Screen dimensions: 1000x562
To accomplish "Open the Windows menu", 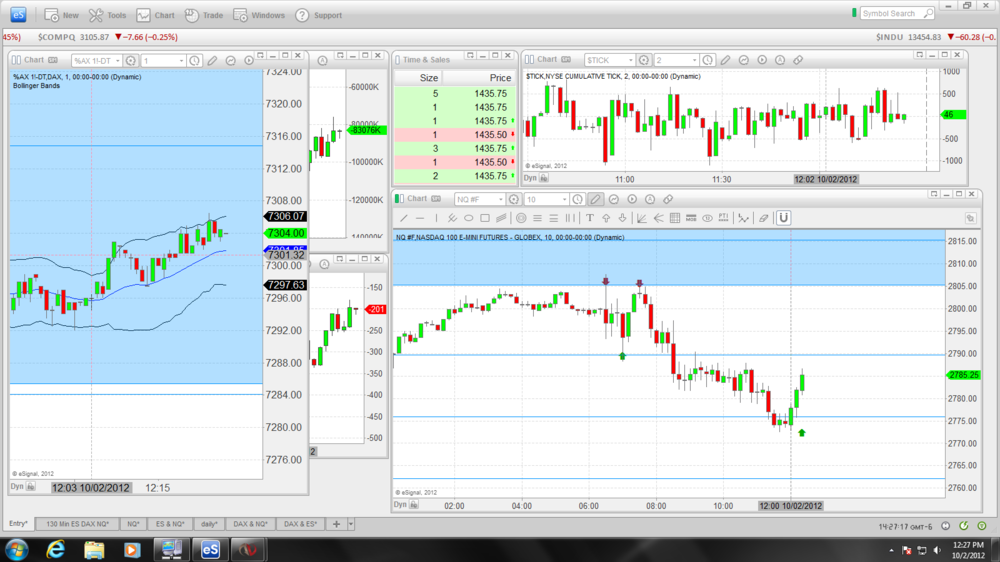I will (259, 15).
